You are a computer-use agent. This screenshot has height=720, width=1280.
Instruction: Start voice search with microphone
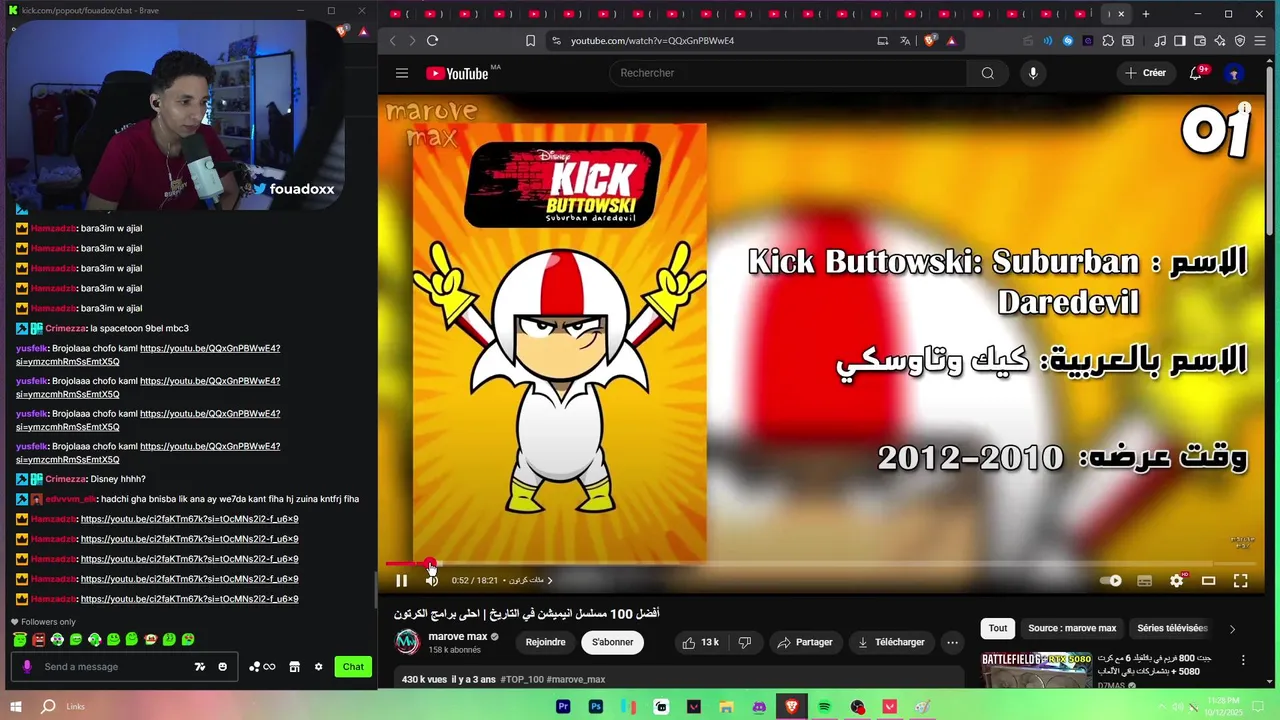click(1033, 73)
